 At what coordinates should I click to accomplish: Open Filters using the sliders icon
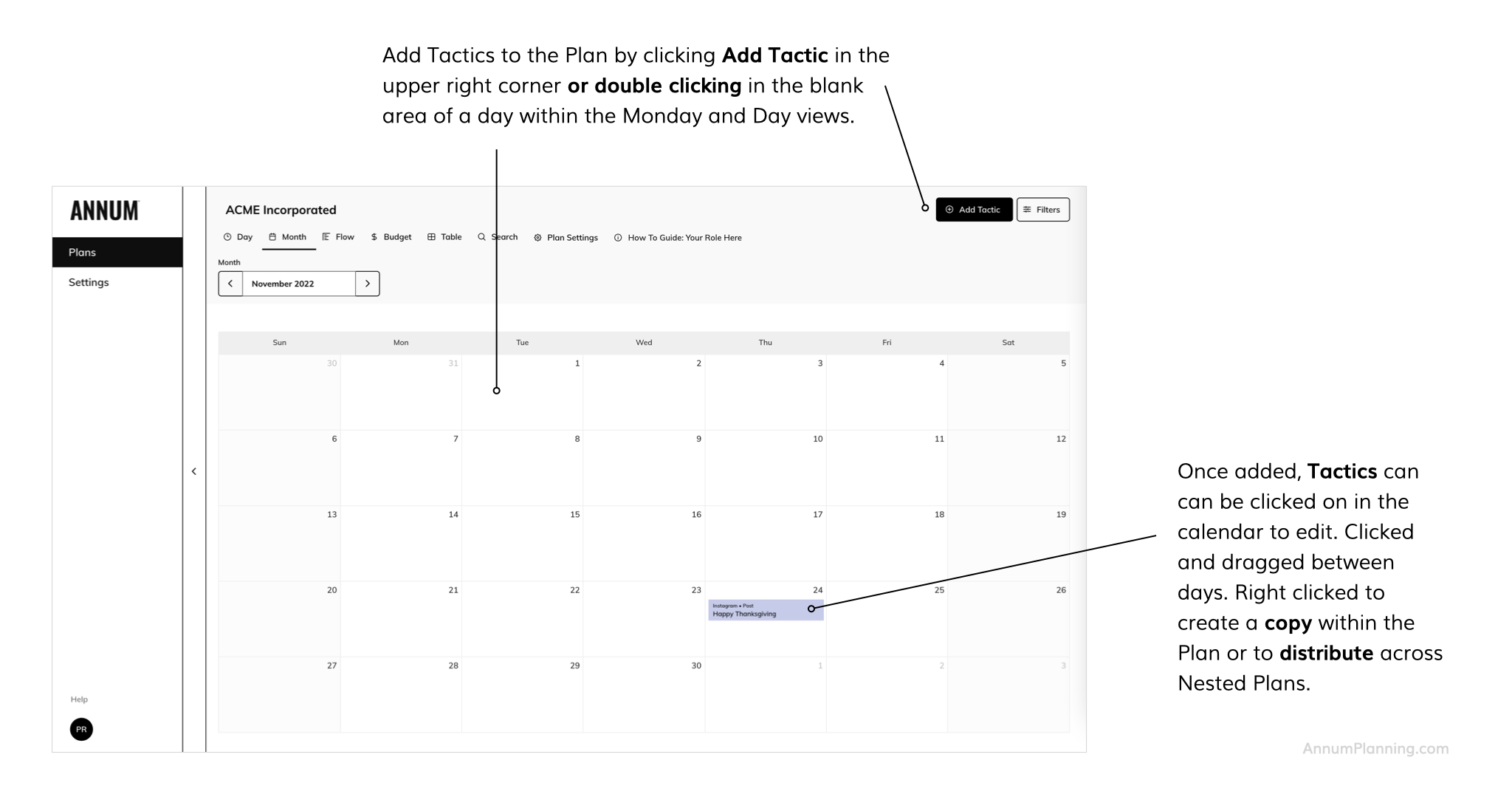[x=1027, y=209]
